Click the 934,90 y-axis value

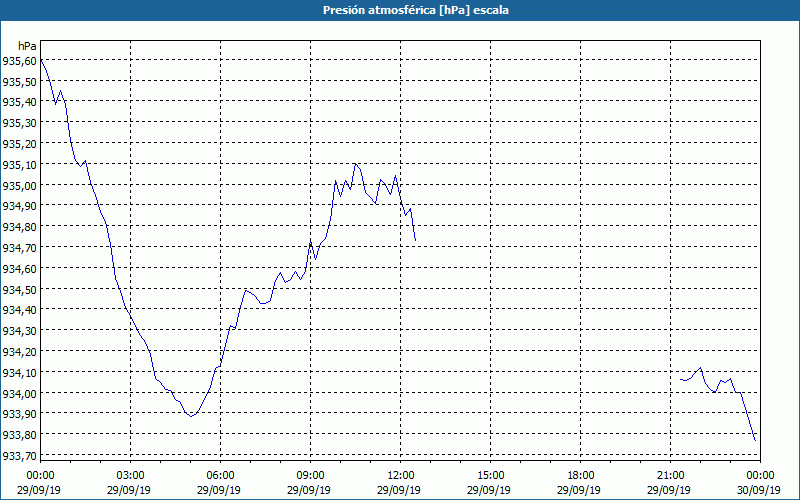[19, 206]
